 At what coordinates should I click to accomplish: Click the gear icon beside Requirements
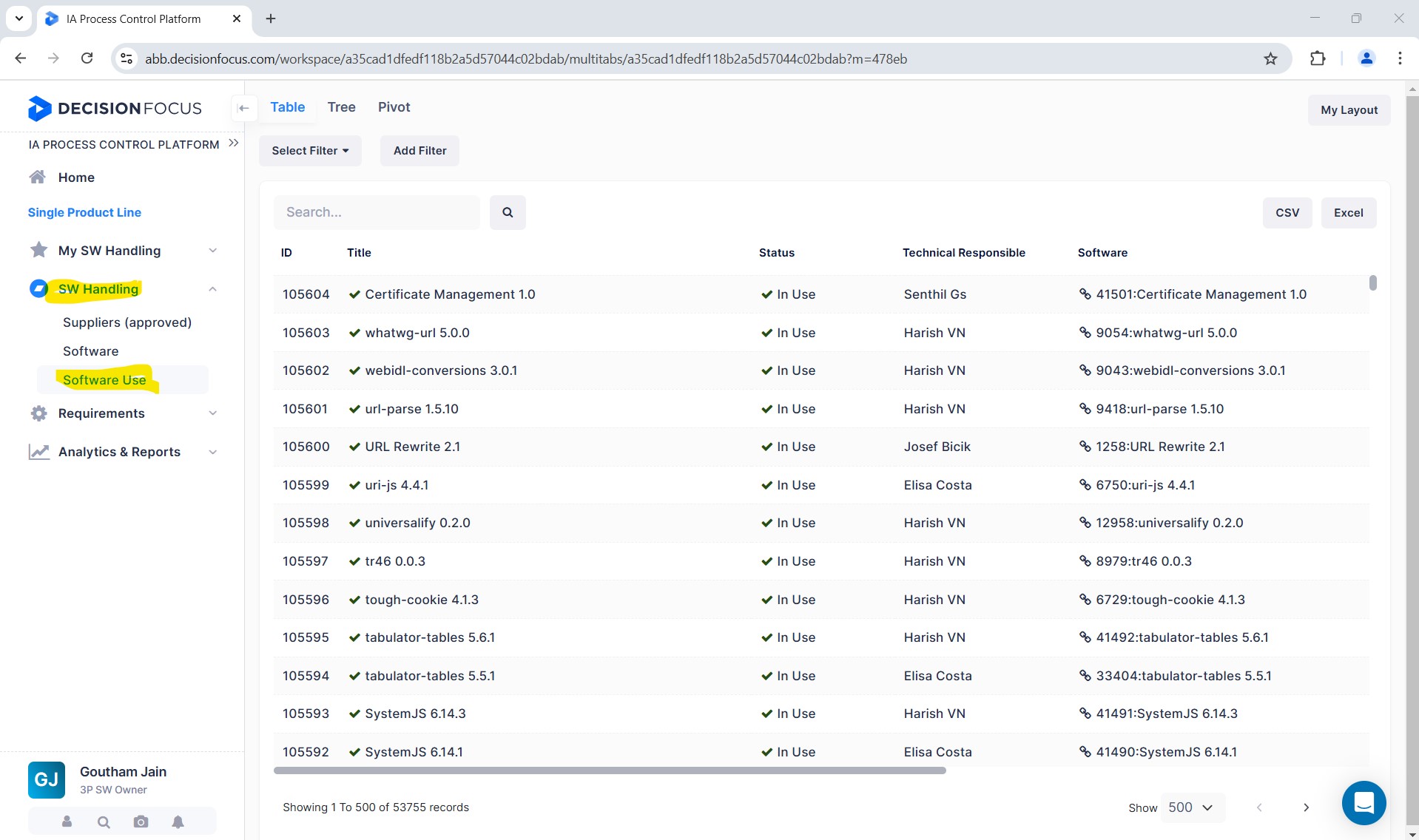[x=38, y=413]
